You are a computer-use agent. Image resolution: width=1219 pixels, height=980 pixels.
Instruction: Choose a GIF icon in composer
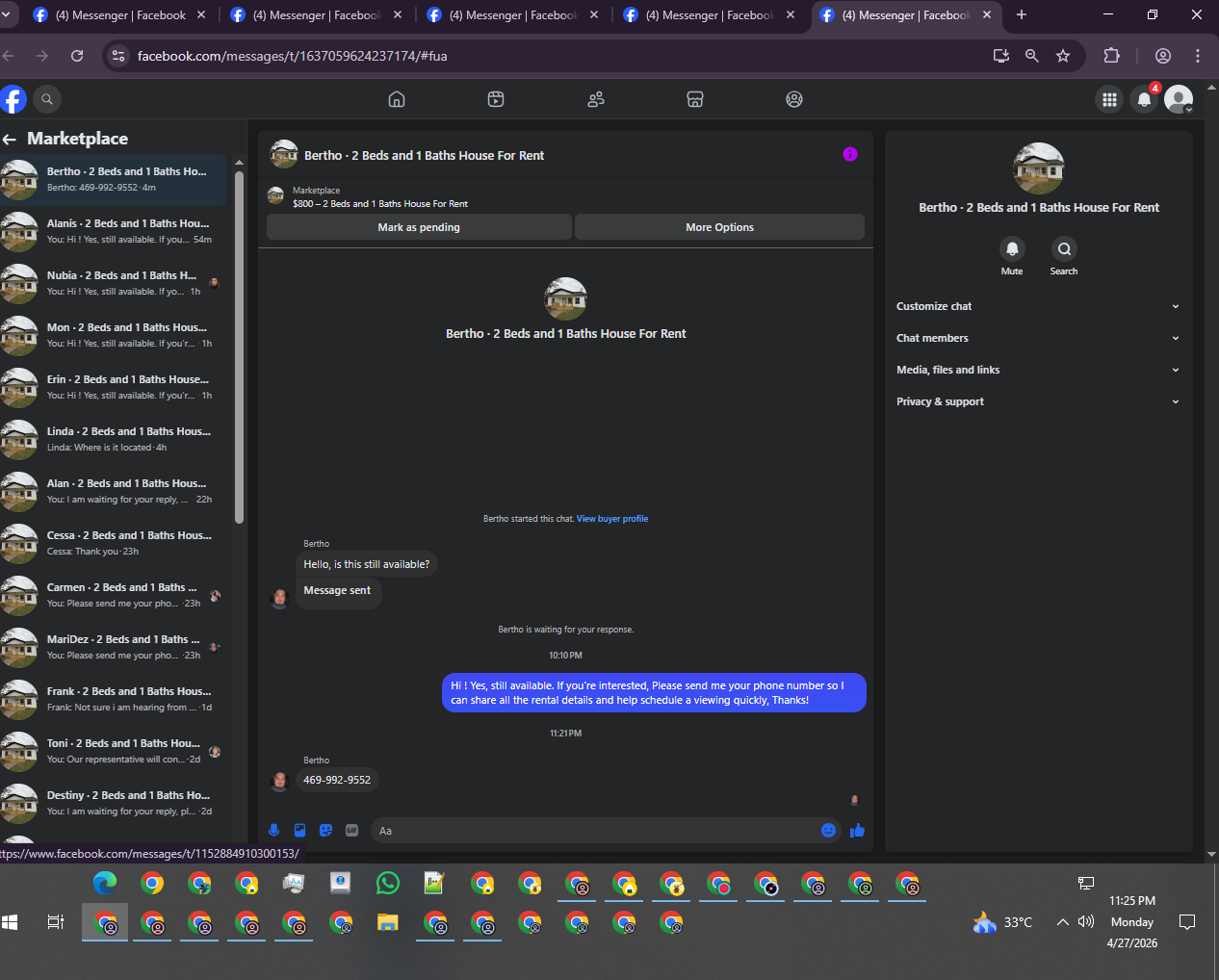tap(351, 830)
